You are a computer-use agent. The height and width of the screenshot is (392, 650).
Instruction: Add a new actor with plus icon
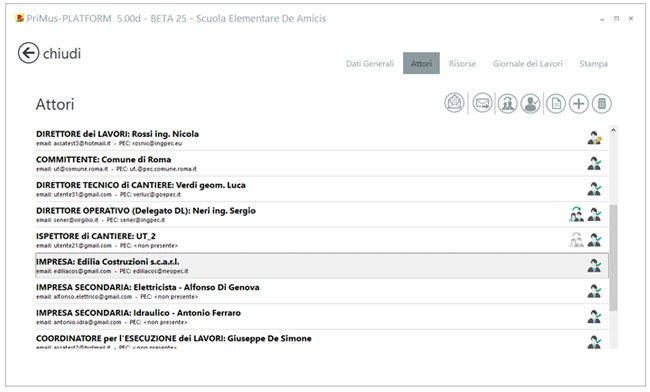[x=579, y=103]
